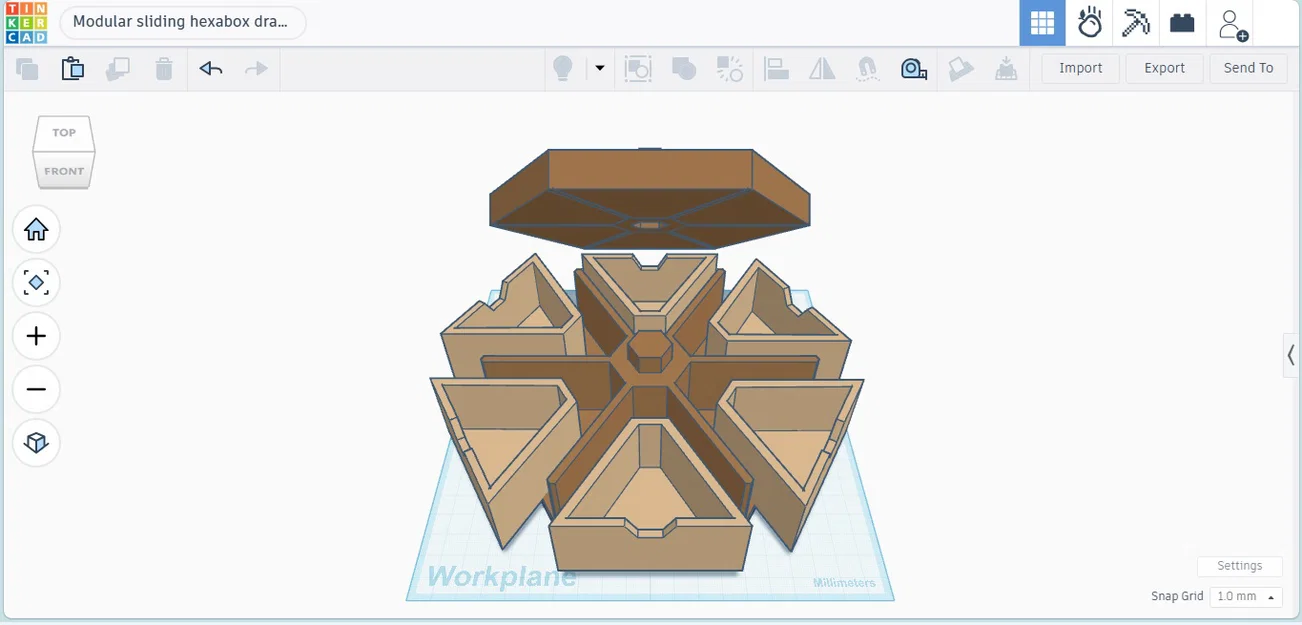The width and height of the screenshot is (1302, 625).
Task: Redo the last action
Action: (256, 68)
